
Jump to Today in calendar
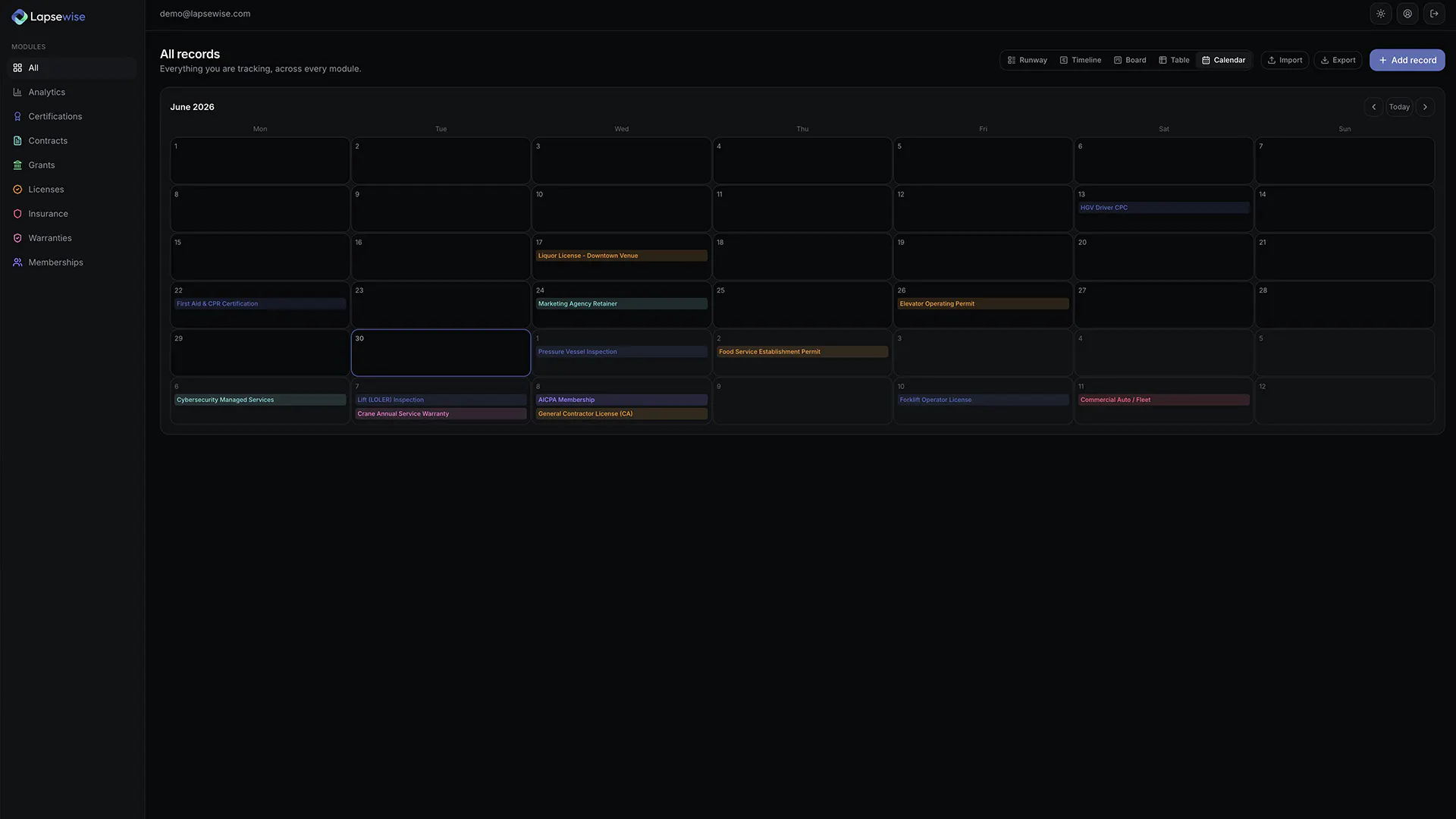(1399, 107)
